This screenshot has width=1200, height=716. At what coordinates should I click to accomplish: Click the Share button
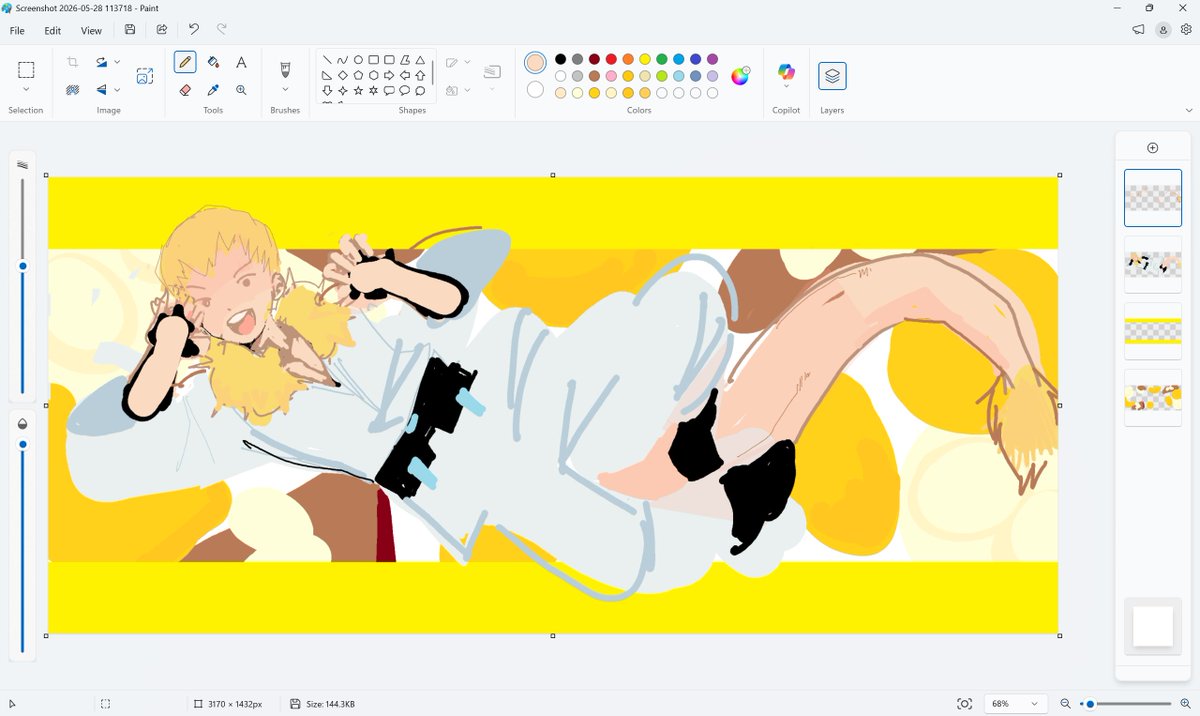[x=162, y=30]
